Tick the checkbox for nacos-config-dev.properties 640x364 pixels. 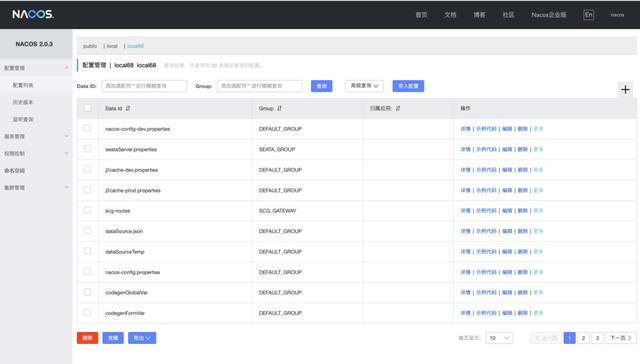coord(87,128)
